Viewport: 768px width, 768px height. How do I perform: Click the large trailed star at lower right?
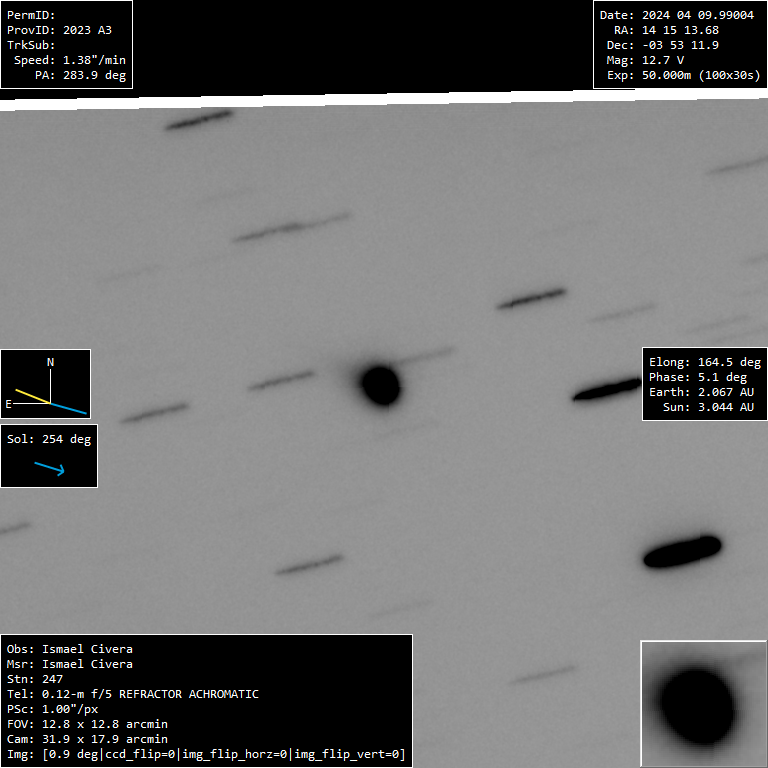click(x=682, y=552)
